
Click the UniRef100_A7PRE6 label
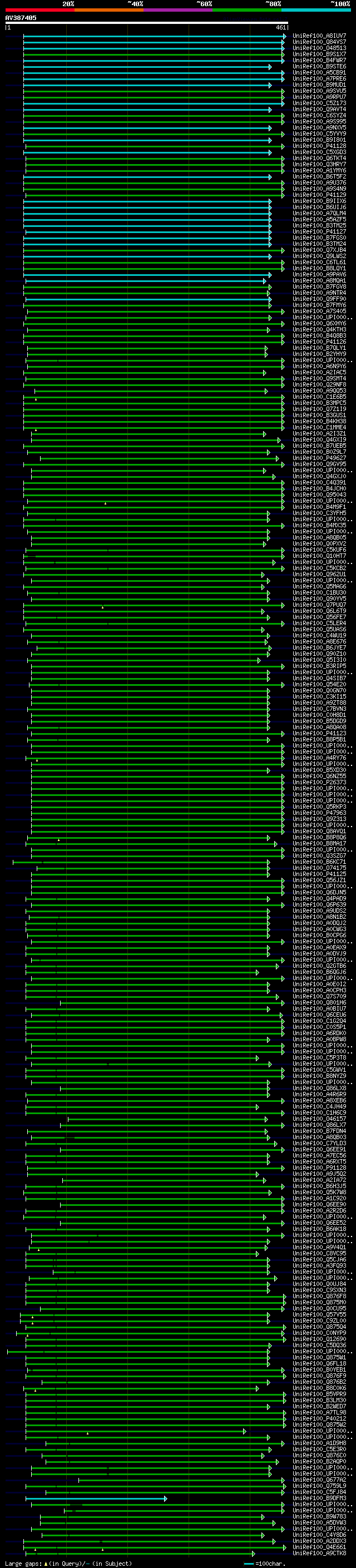pyautogui.click(x=319, y=78)
